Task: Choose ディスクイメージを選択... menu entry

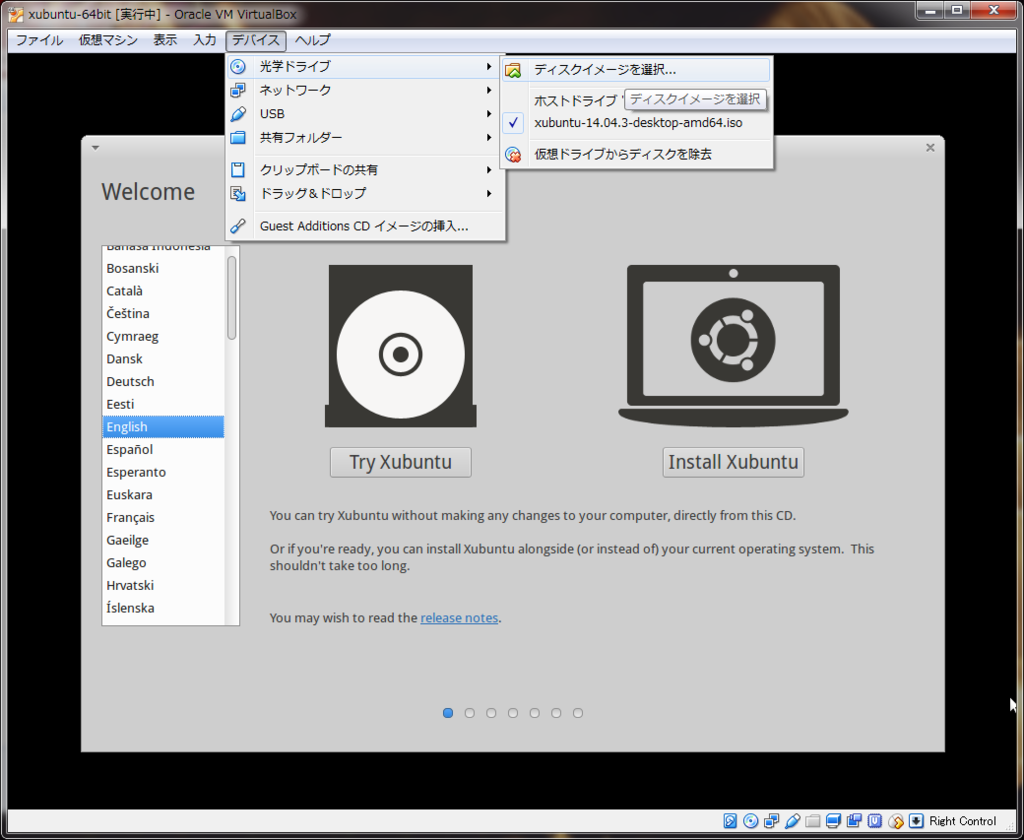Action: (637, 70)
